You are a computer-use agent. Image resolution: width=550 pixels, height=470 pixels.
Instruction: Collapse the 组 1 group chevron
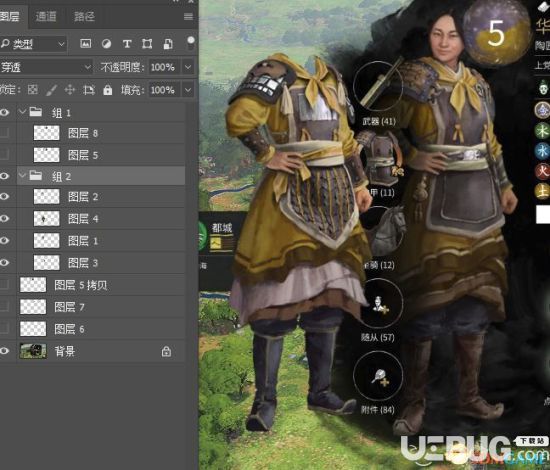(22, 112)
